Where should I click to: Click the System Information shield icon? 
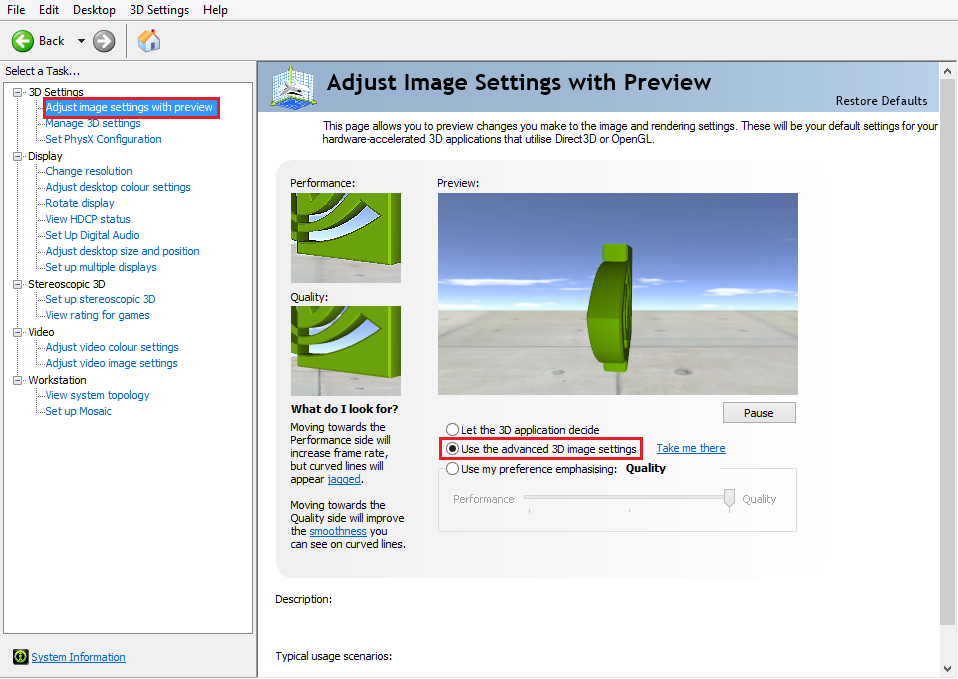point(20,657)
